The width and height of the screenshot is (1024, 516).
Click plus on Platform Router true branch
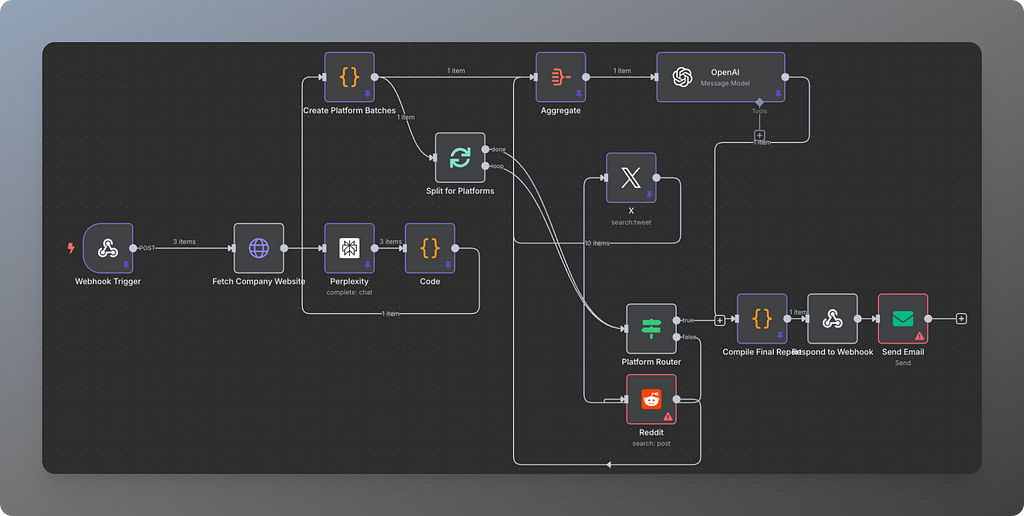(720, 320)
